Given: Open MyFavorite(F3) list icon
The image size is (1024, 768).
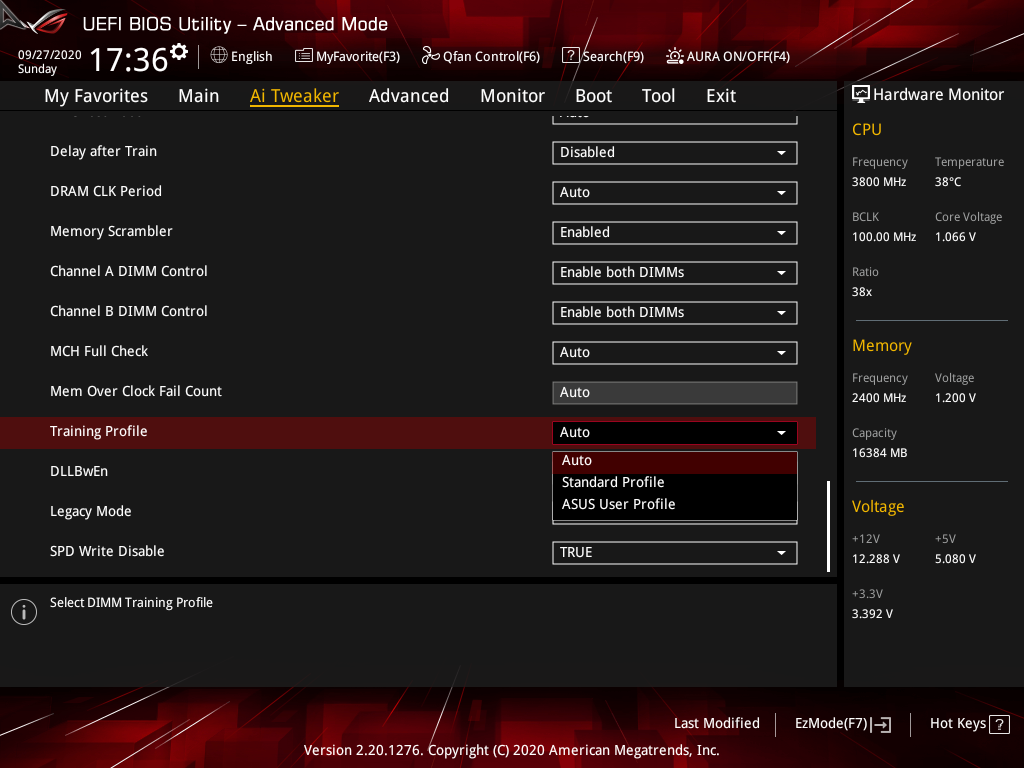Looking at the screenshot, I should click(304, 56).
